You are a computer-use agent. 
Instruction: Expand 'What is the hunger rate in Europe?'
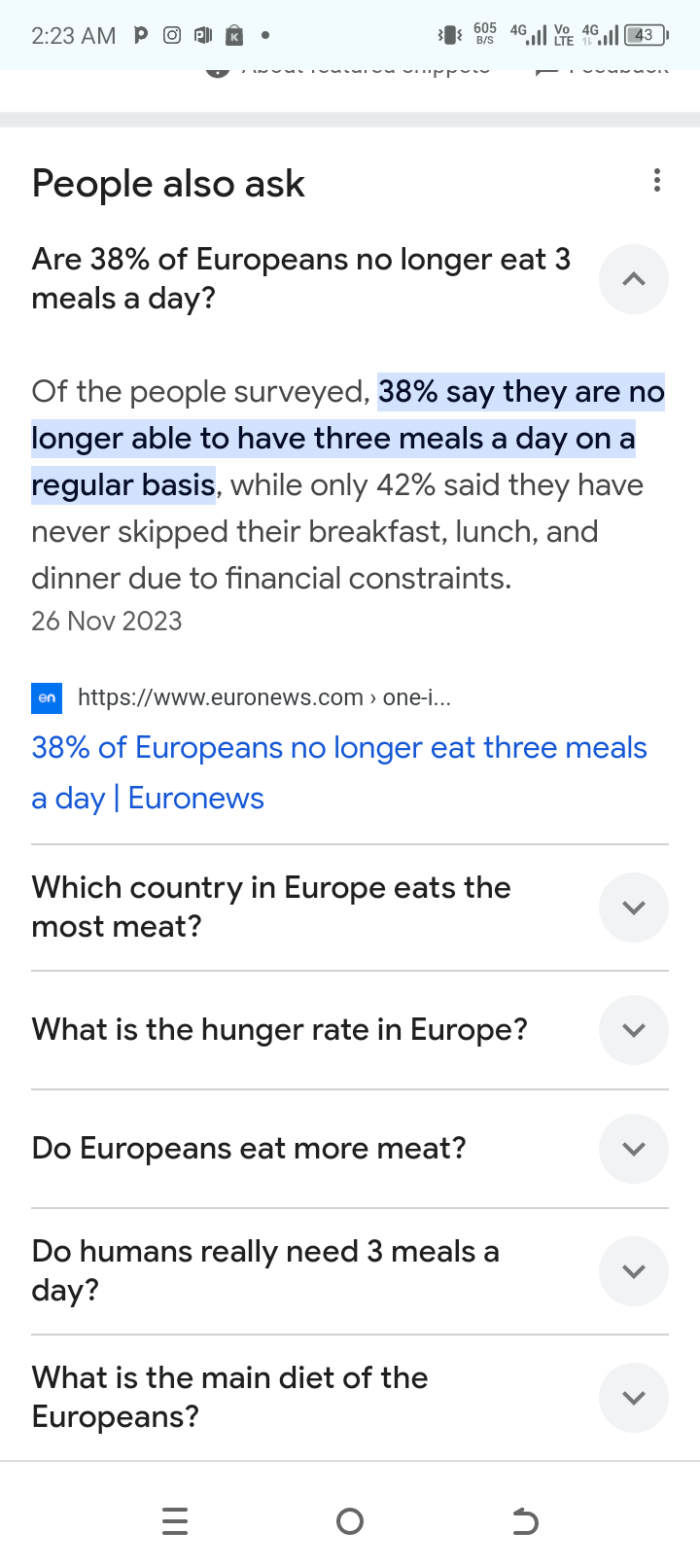coord(633,1030)
